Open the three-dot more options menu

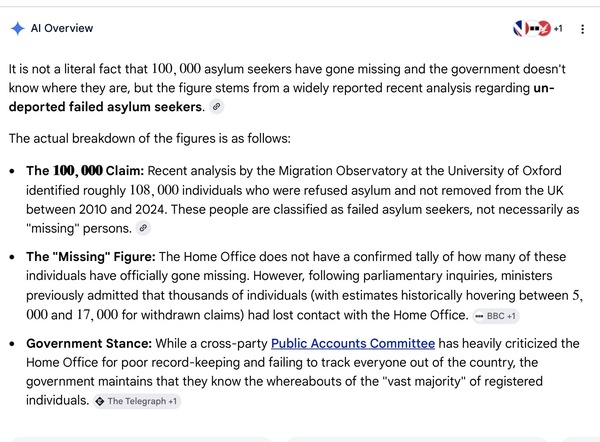click(582, 29)
